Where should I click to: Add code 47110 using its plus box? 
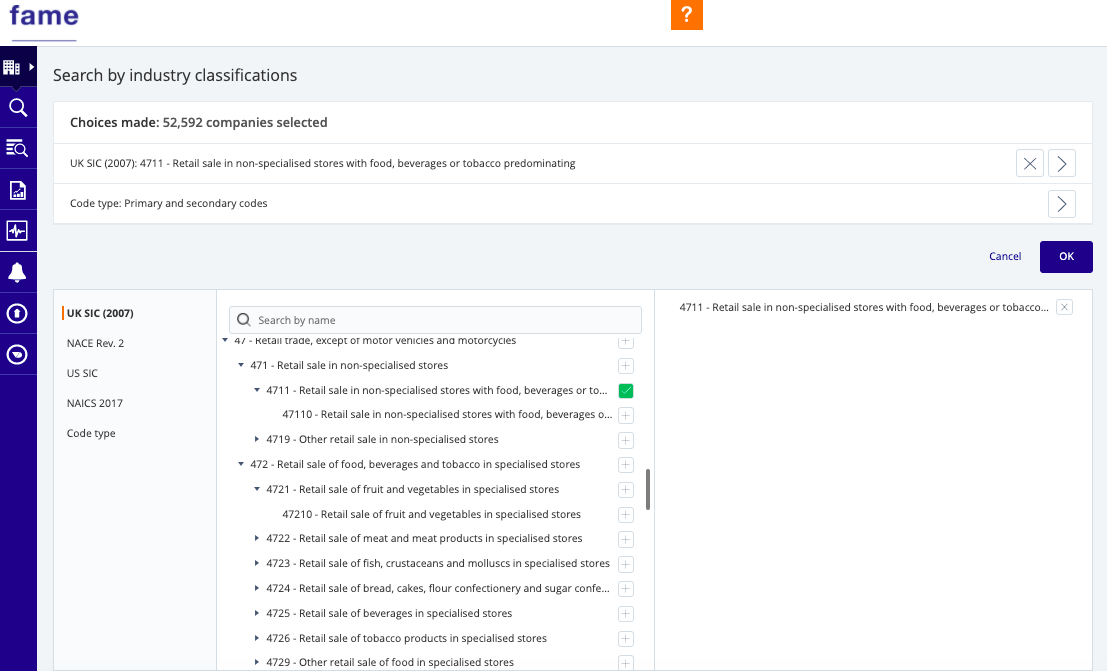(626, 415)
